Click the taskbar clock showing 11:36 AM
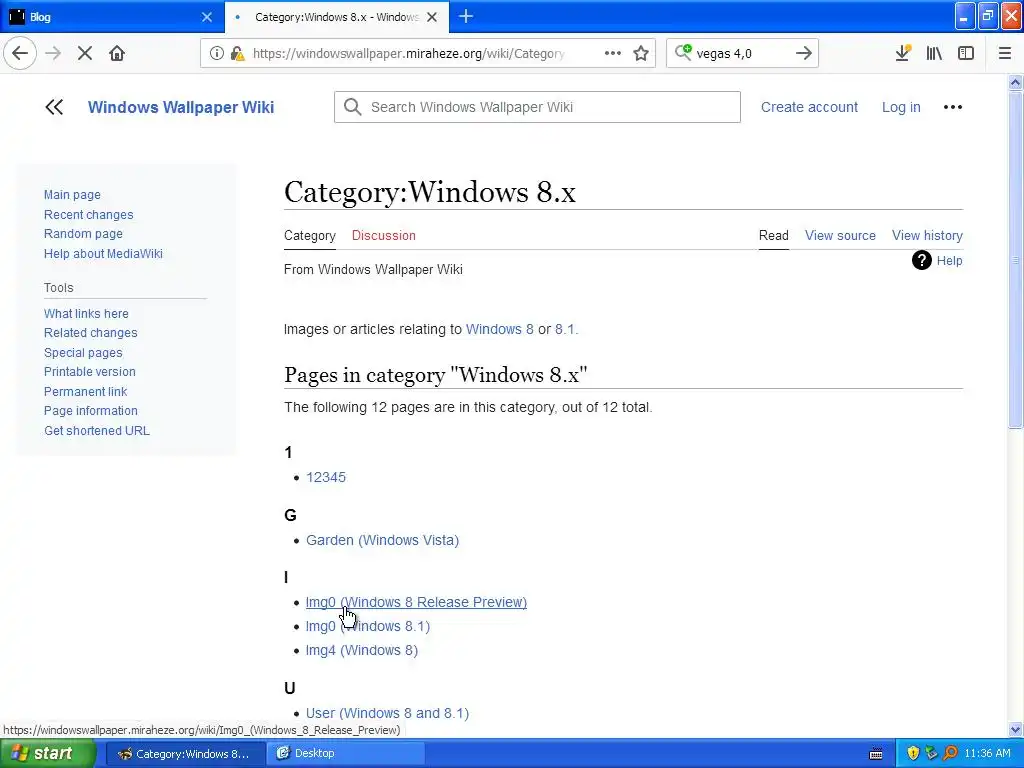 987,754
